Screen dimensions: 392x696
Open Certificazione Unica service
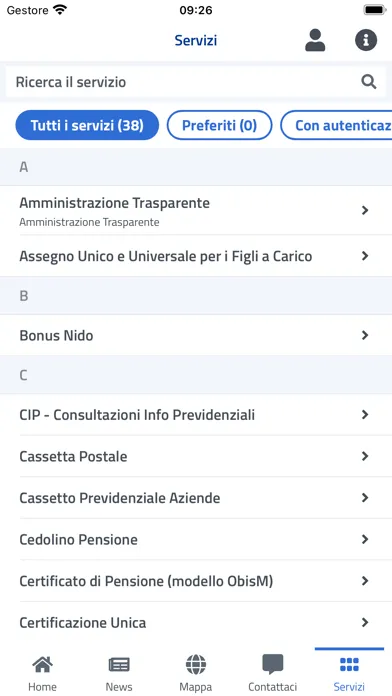tap(196, 623)
